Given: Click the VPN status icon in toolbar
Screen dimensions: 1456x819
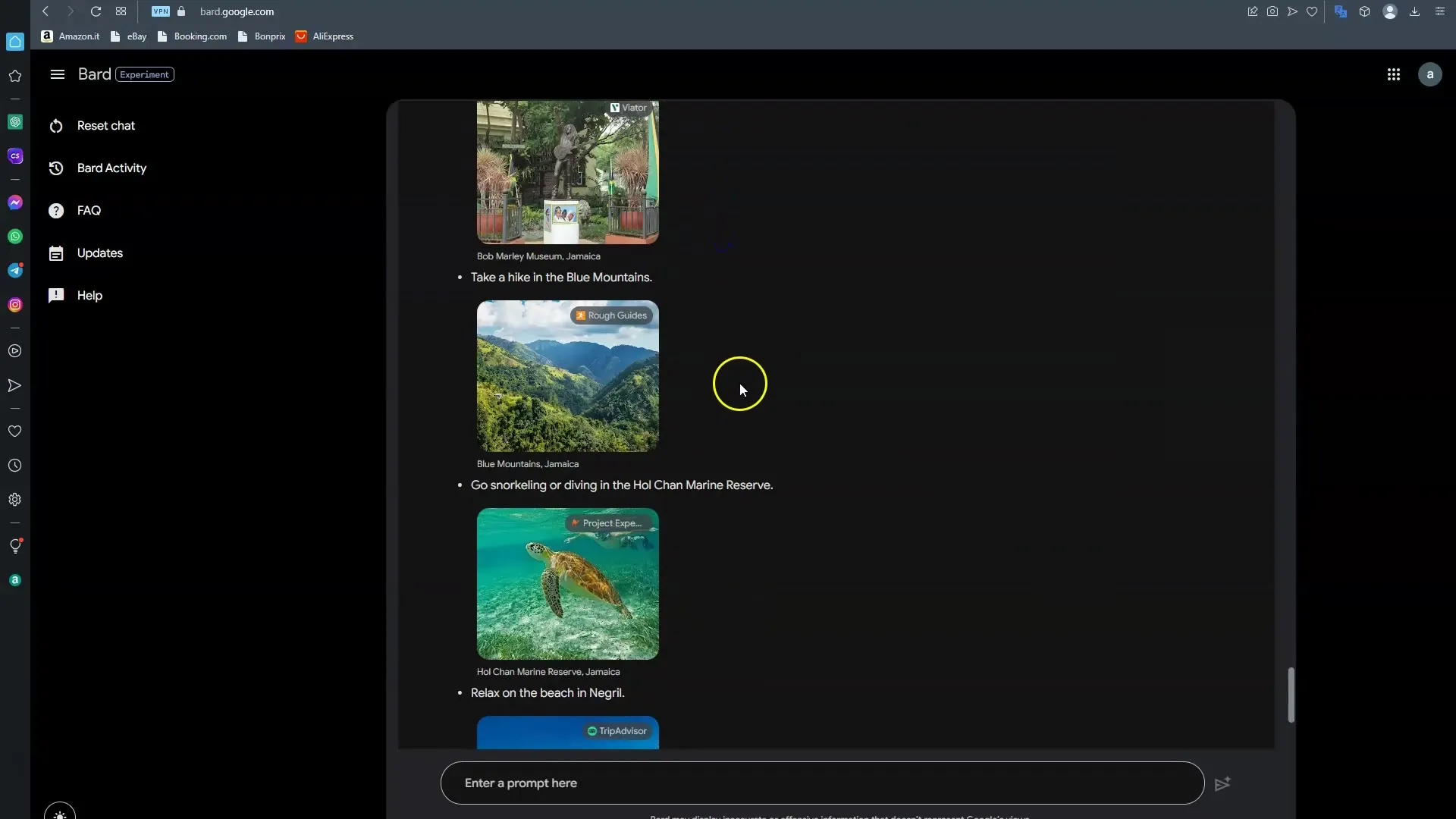Looking at the screenshot, I should (x=159, y=11).
